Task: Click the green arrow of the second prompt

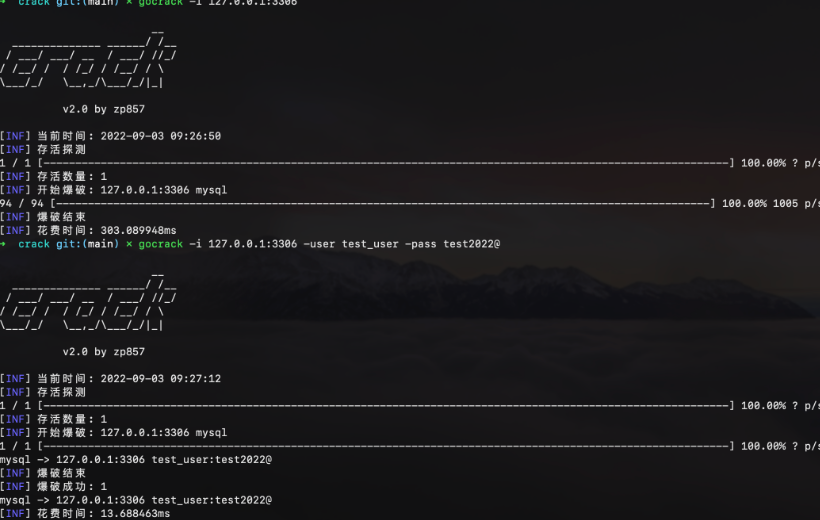Action: 4,244
